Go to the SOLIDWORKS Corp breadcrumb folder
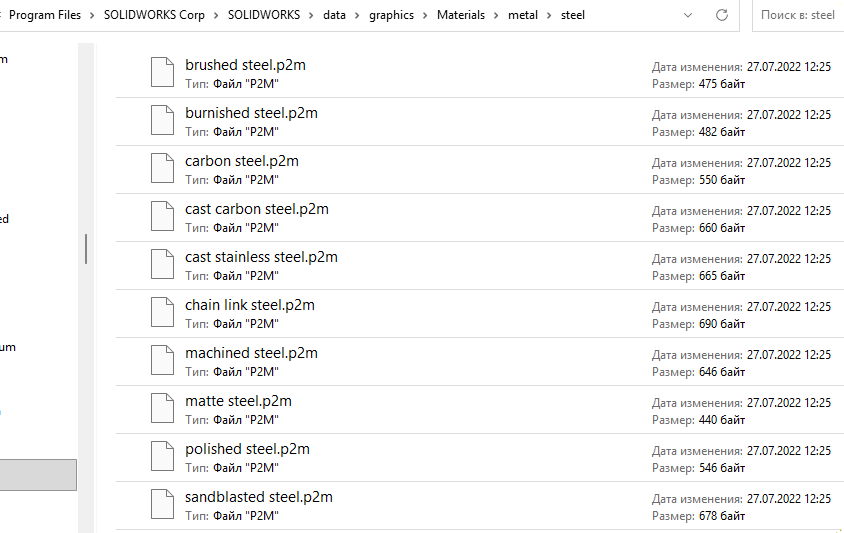 click(x=154, y=15)
